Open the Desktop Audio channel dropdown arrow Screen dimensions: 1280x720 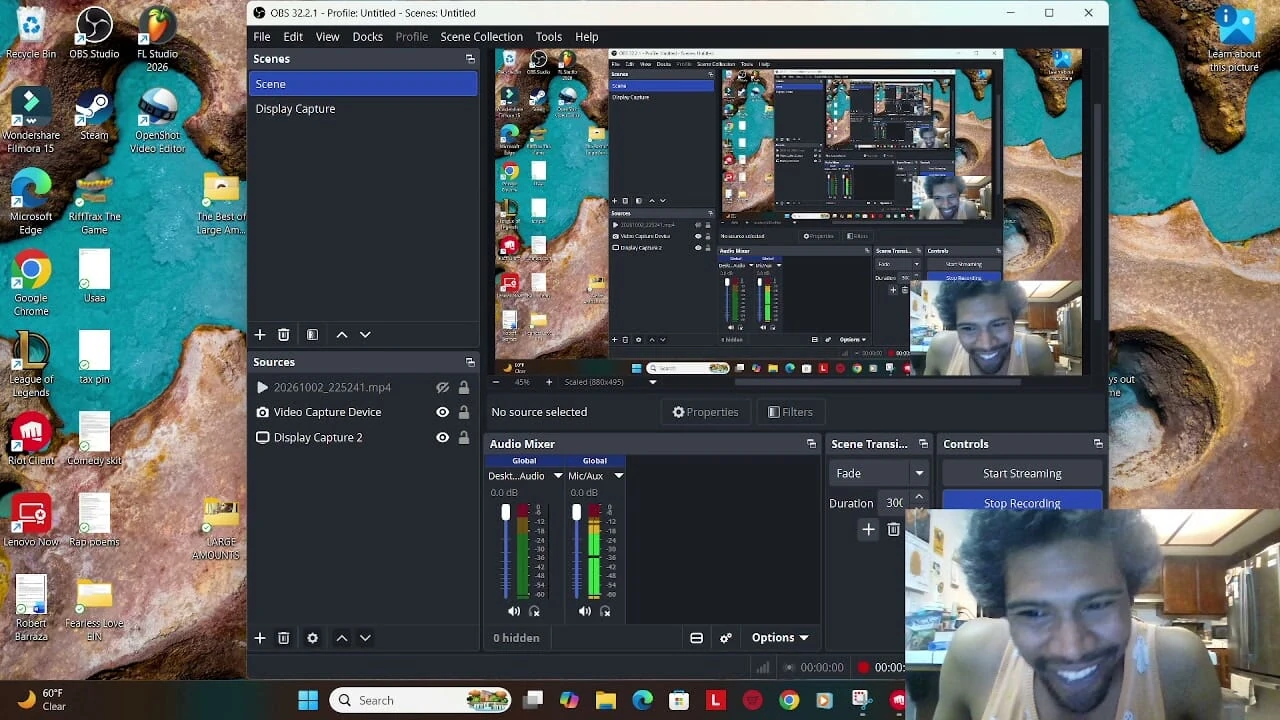coord(558,476)
